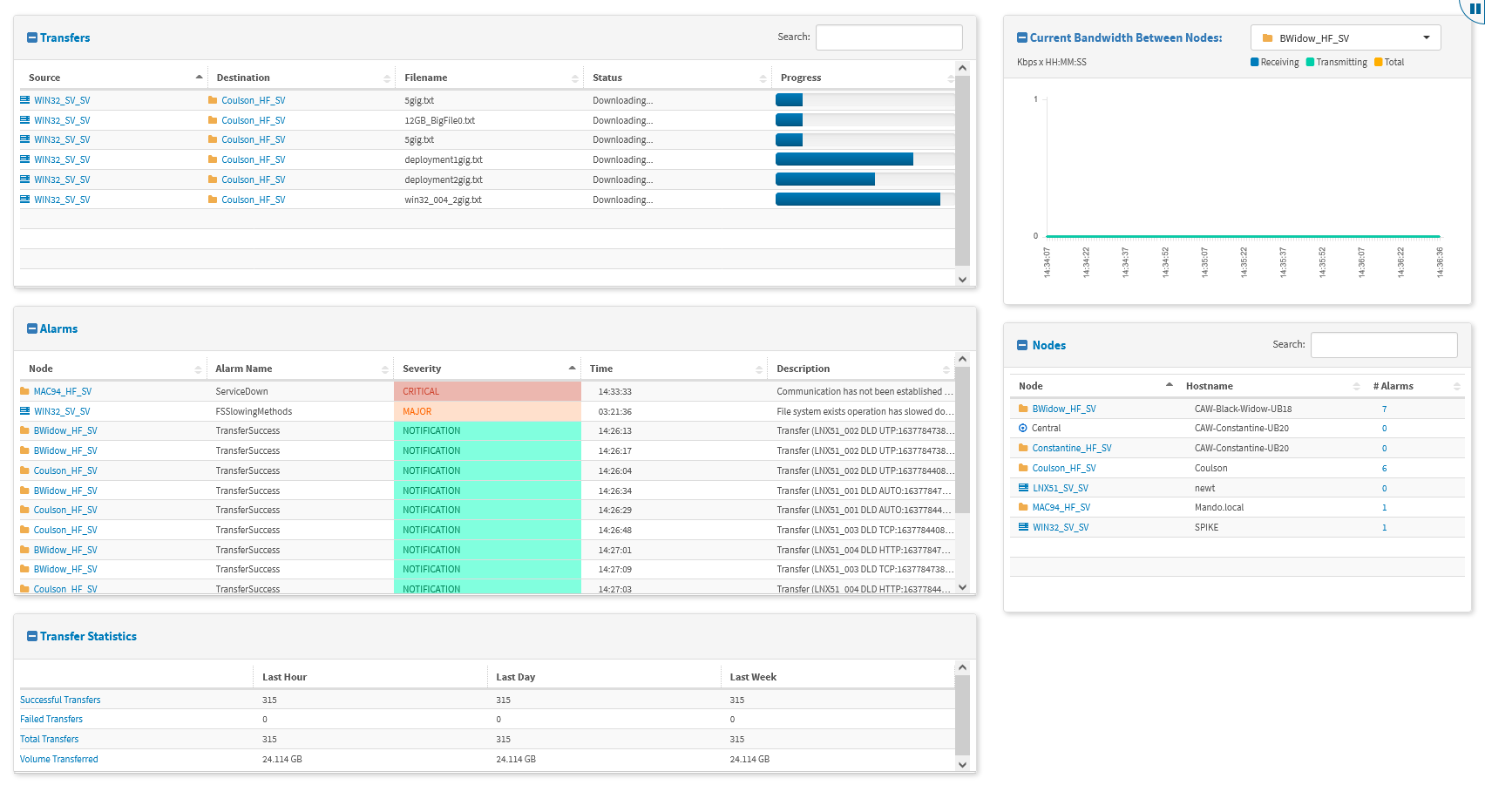1485x812 pixels.
Task: Click the Nodes panel search field
Action: click(x=1383, y=345)
